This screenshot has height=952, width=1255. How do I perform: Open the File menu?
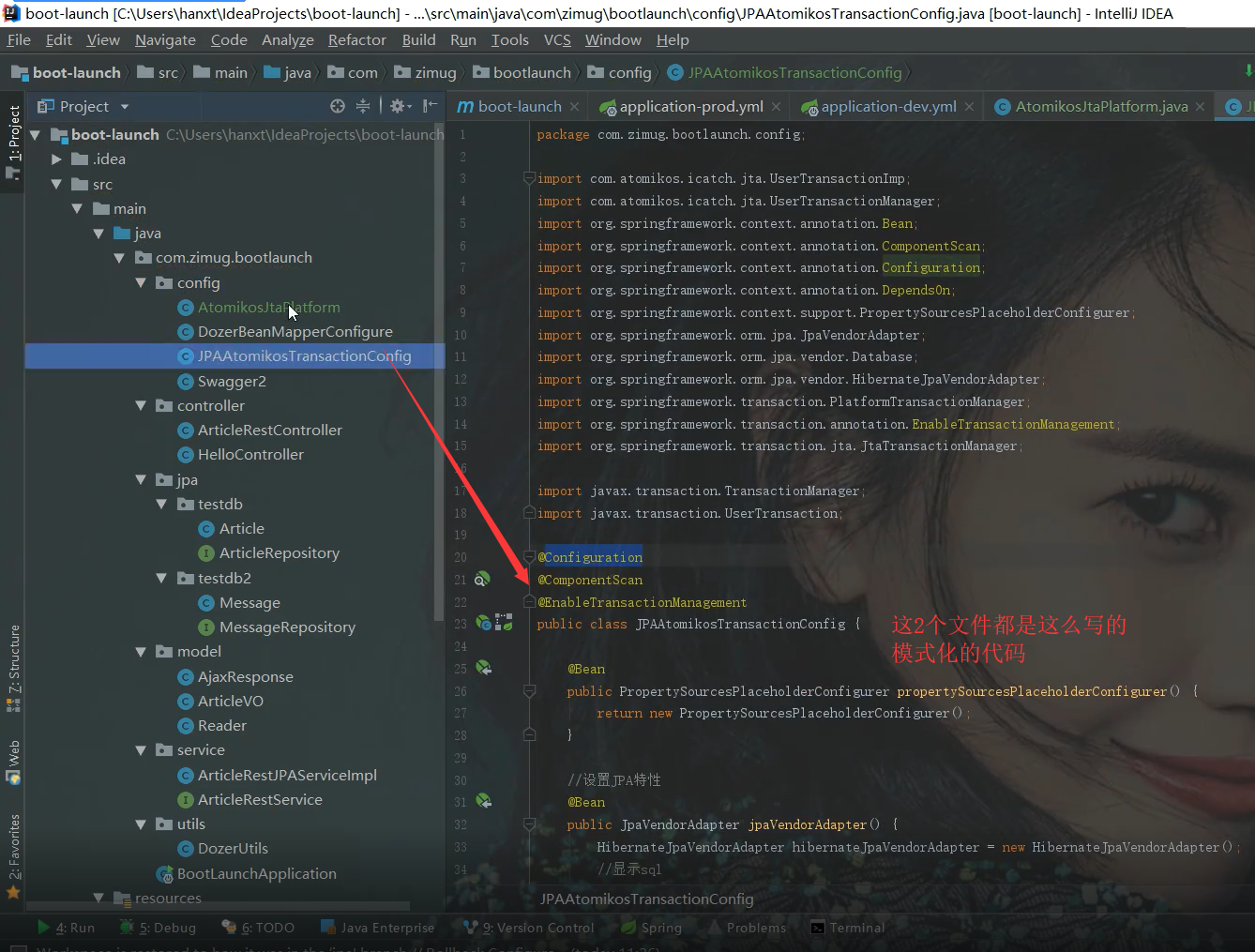(19, 39)
